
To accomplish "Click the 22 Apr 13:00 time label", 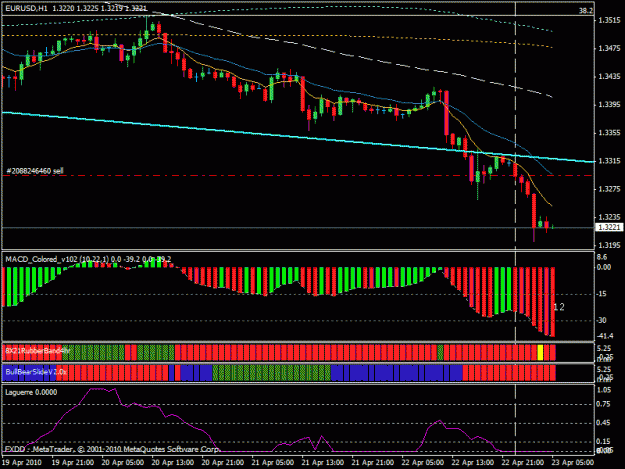I will (x=473, y=463).
